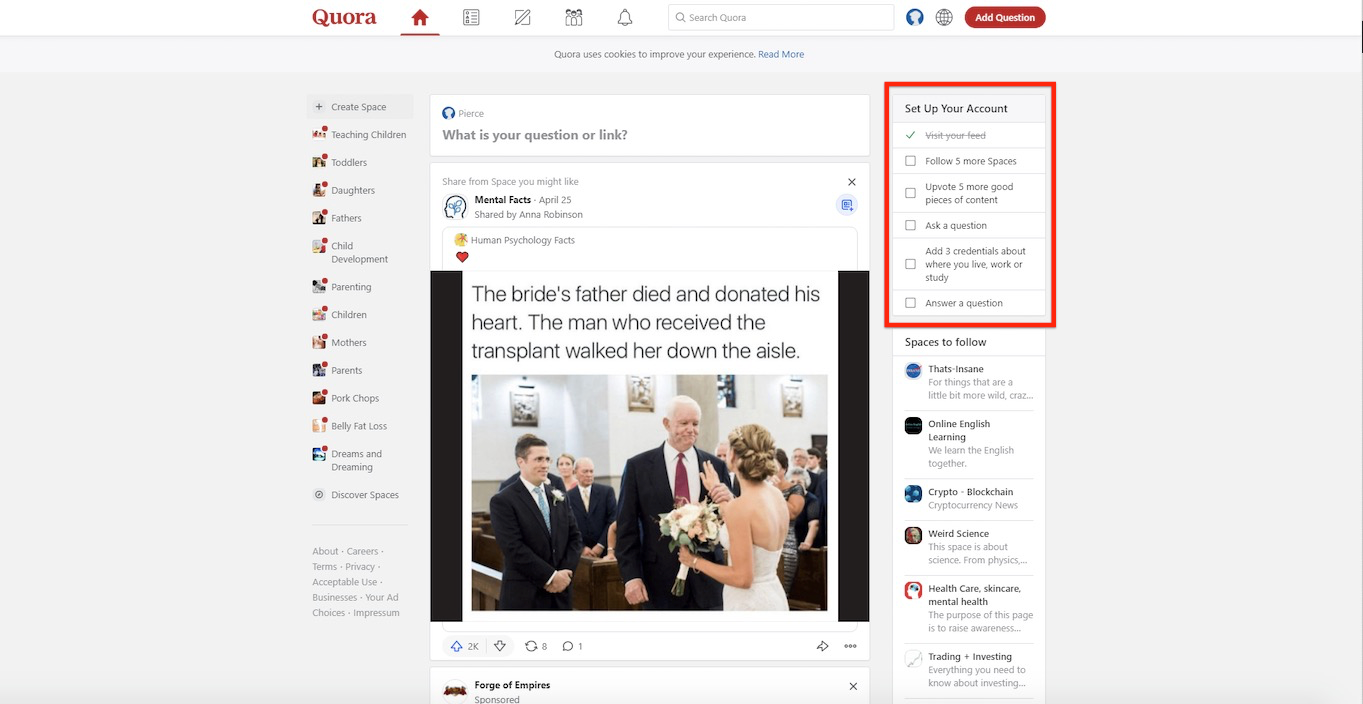Tick the Answer a question checkbox
This screenshot has width=1363, height=704.
pos(910,302)
